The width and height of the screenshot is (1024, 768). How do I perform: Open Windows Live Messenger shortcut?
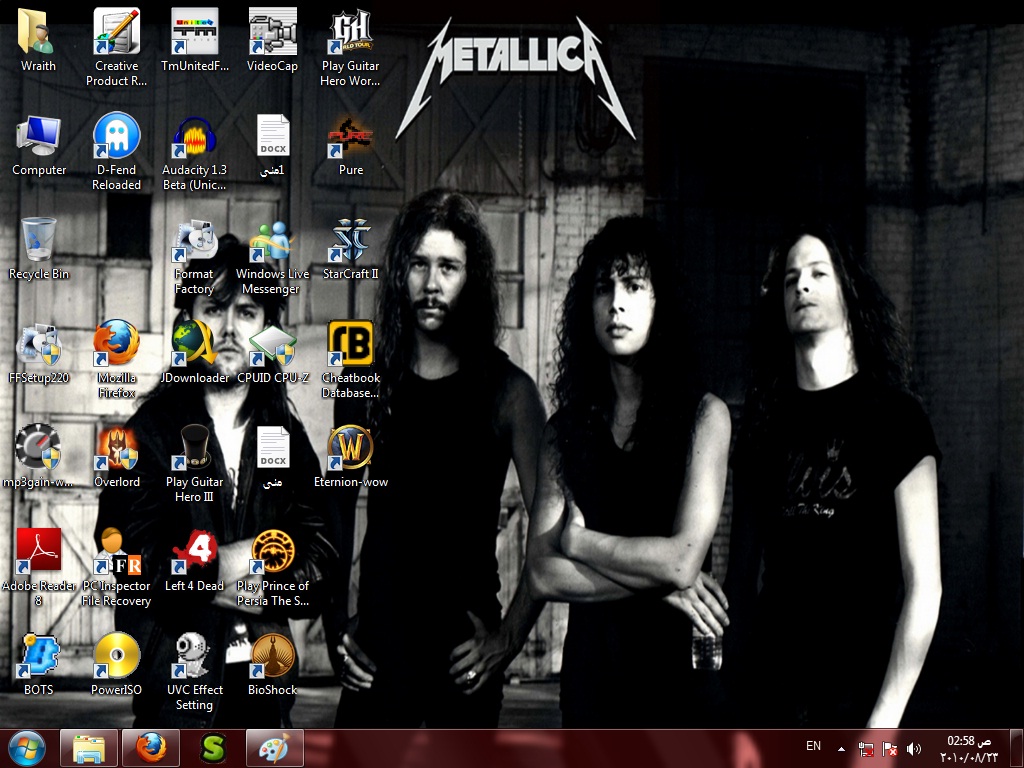pos(272,242)
